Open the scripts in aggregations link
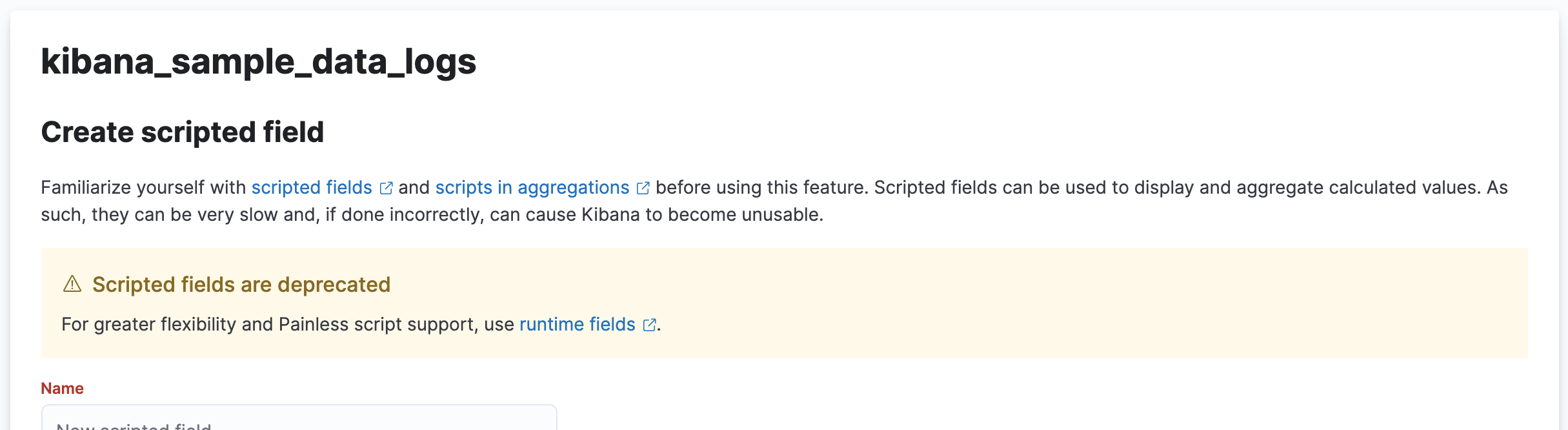The width and height of the screenshot is (1568, 430). pos(532,187)
